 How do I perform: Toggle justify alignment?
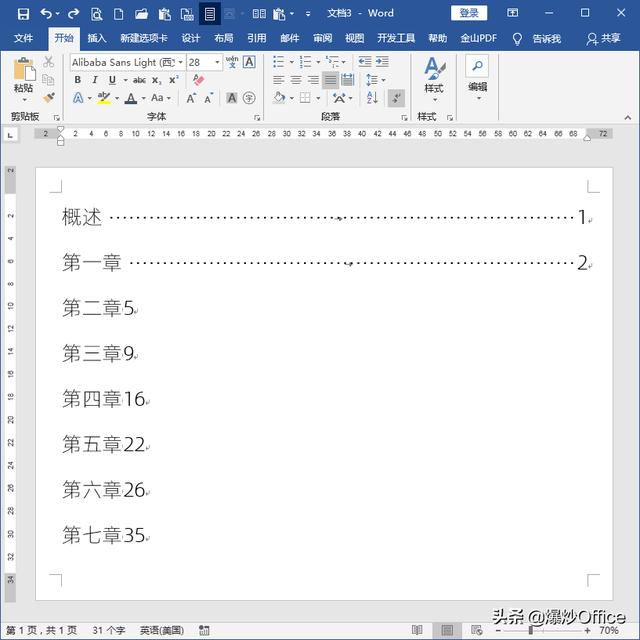[x=330, y=80]
